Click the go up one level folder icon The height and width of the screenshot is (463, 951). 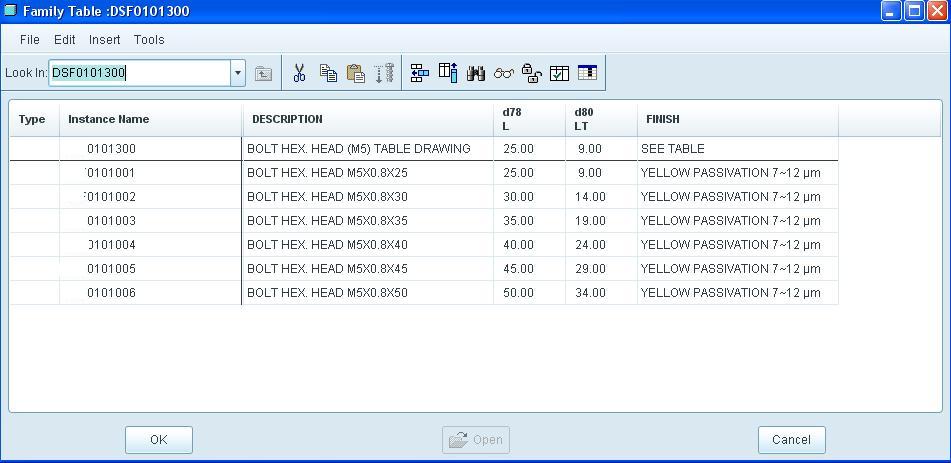click(263, 73)
